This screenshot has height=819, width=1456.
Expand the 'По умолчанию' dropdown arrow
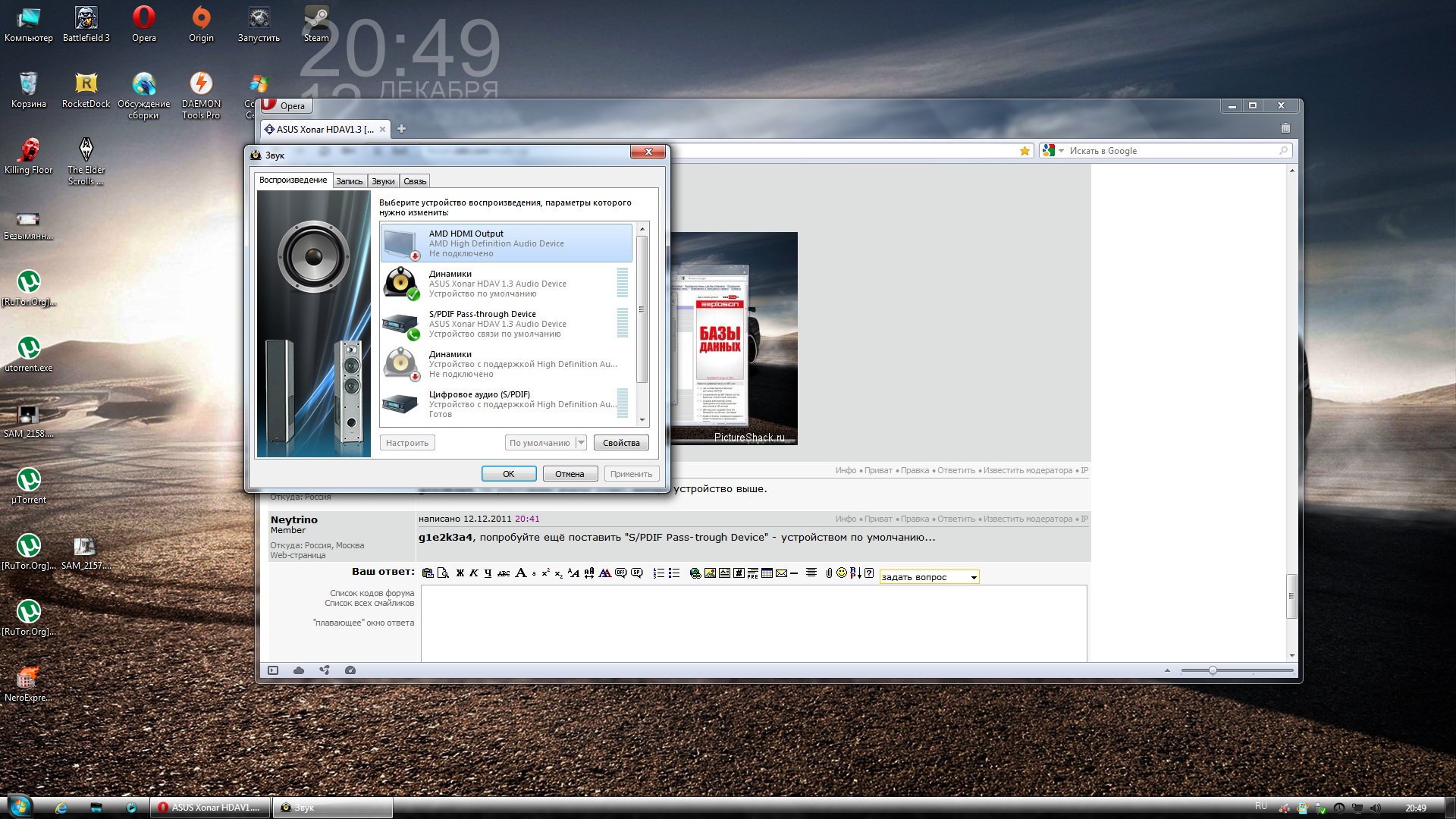581,443
